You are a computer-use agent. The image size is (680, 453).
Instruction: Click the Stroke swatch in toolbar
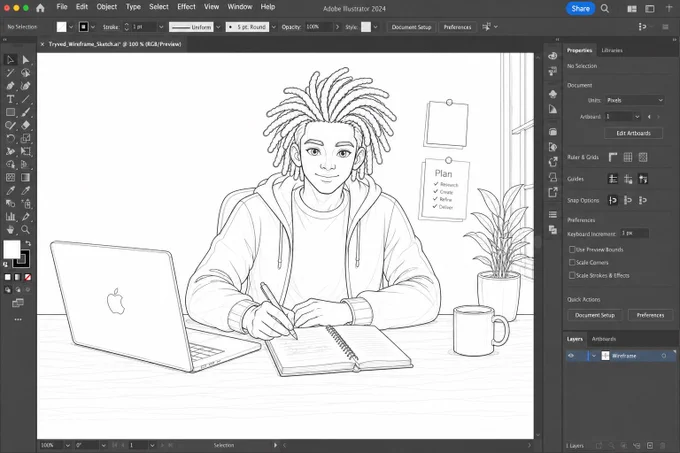click(x=22, y=259)
